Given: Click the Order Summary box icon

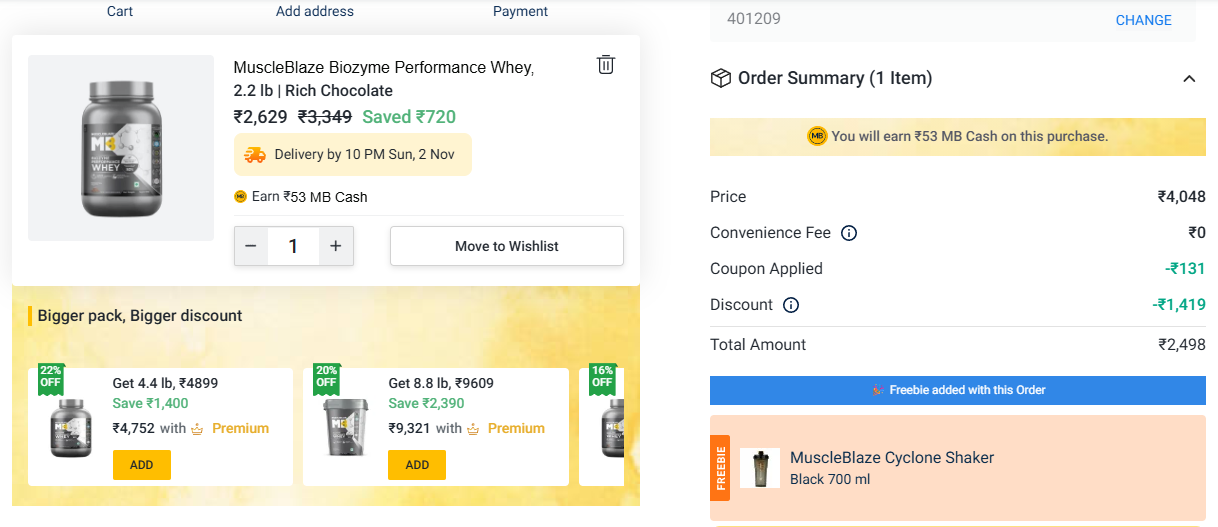Looking at the screenshot, I should (720, 78).
